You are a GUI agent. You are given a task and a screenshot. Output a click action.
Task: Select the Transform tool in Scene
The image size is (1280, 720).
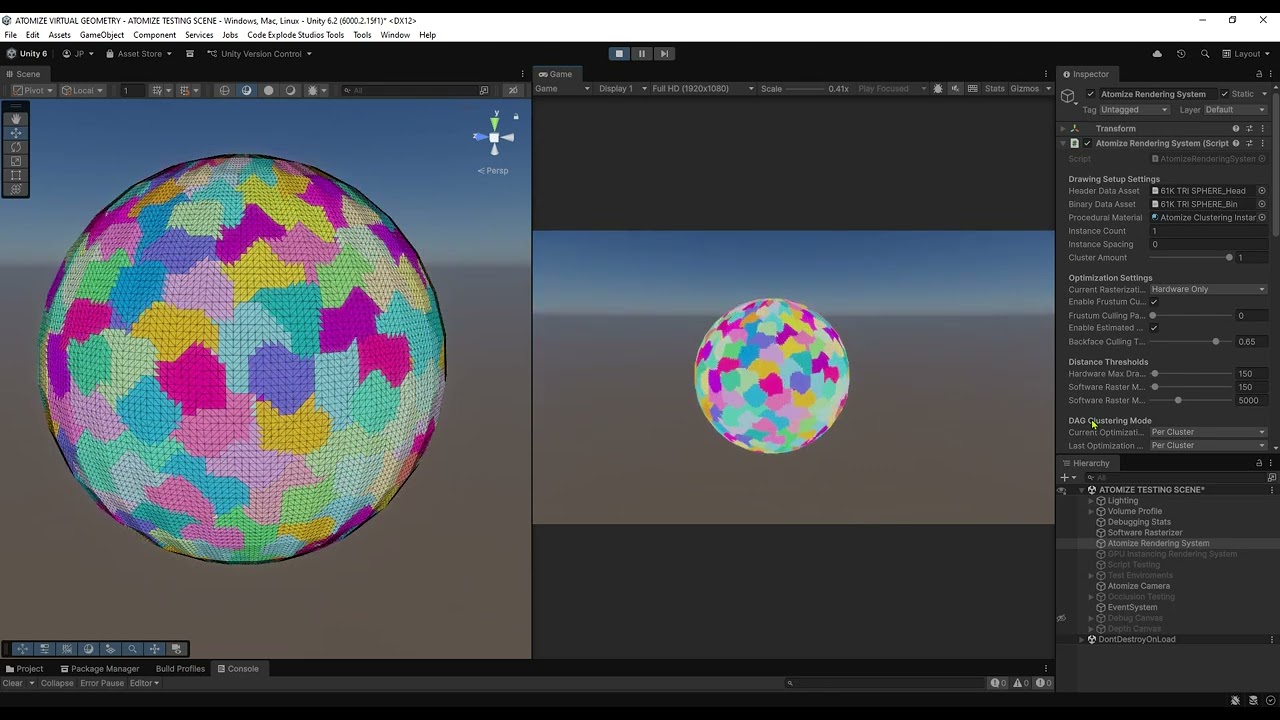click(16, 189)
